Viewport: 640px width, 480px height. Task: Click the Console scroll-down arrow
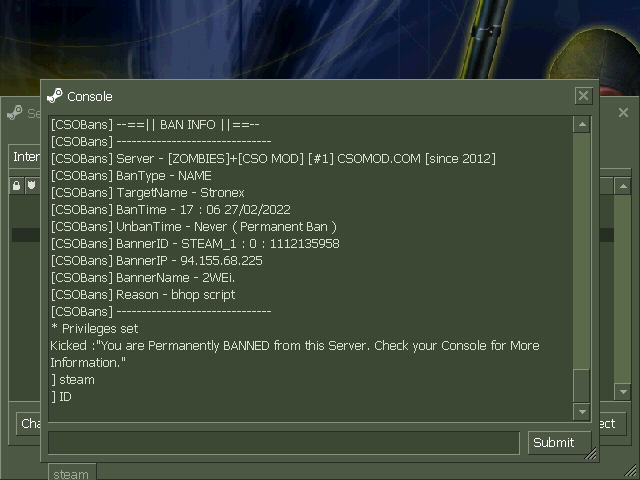point(582,412)
